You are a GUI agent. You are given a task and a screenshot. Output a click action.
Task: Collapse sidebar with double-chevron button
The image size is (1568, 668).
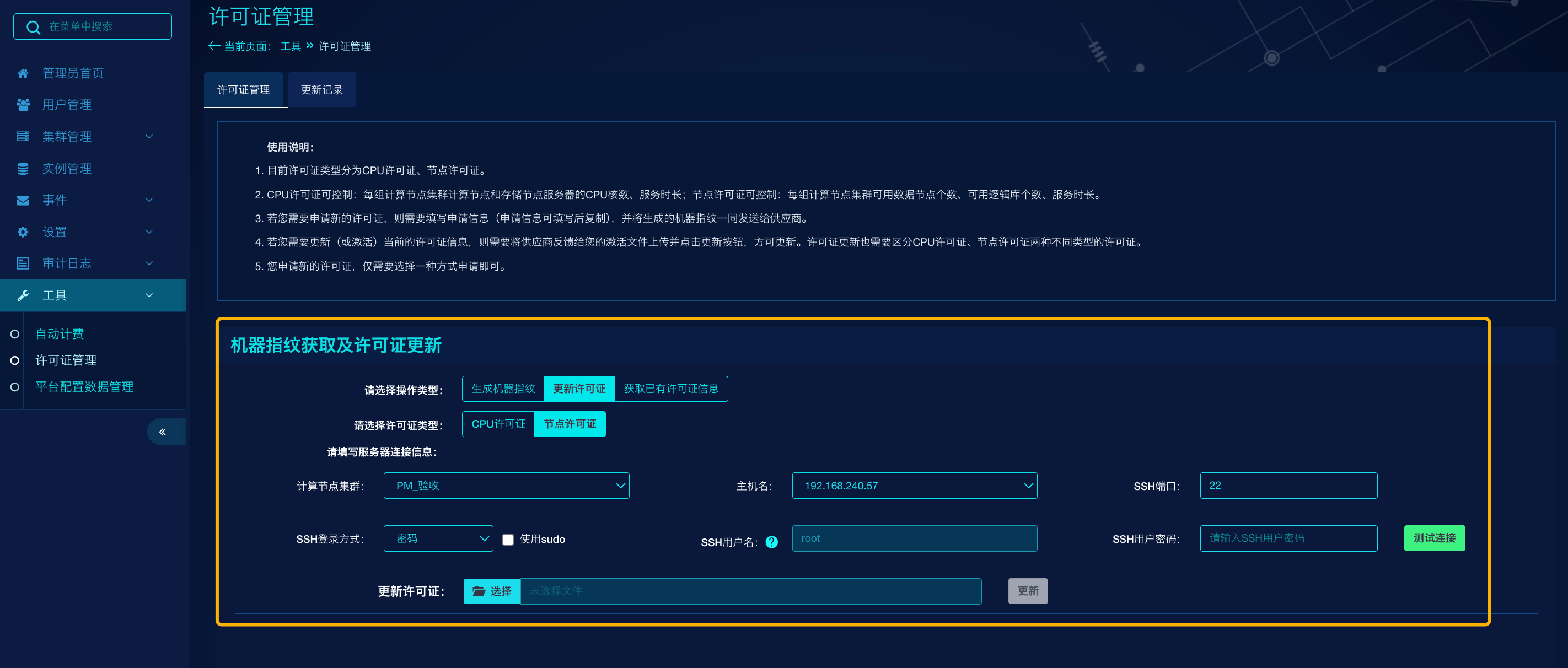(163, 432)
